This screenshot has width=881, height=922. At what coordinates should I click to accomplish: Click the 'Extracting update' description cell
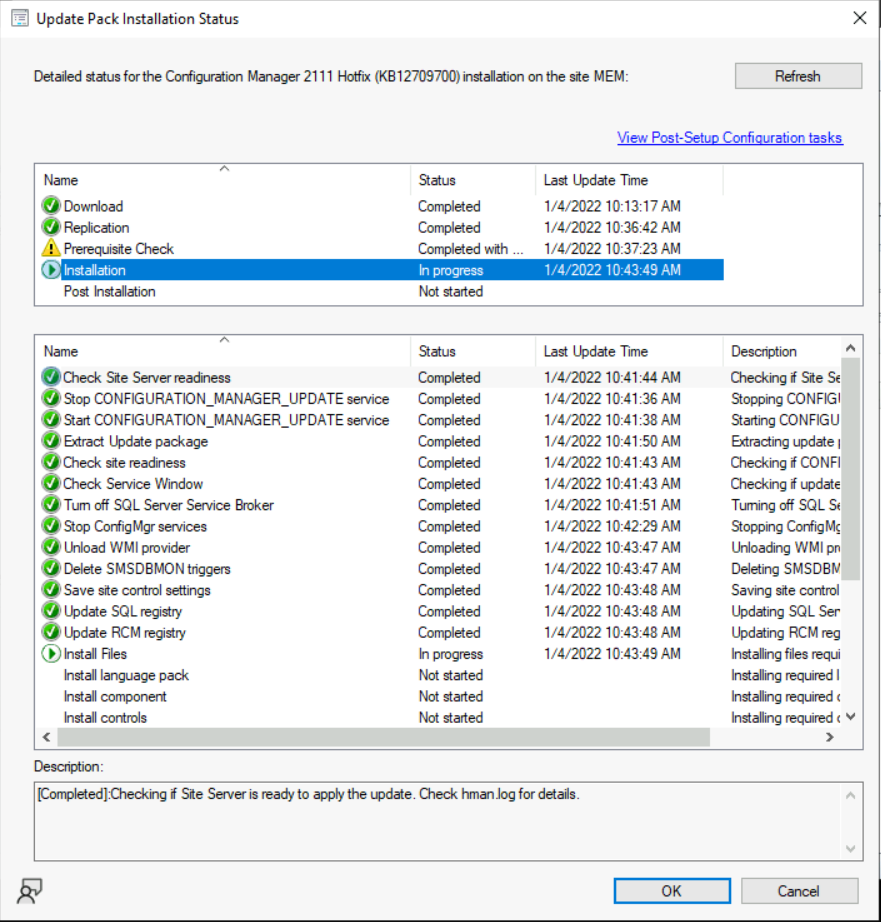click(785, 441)
